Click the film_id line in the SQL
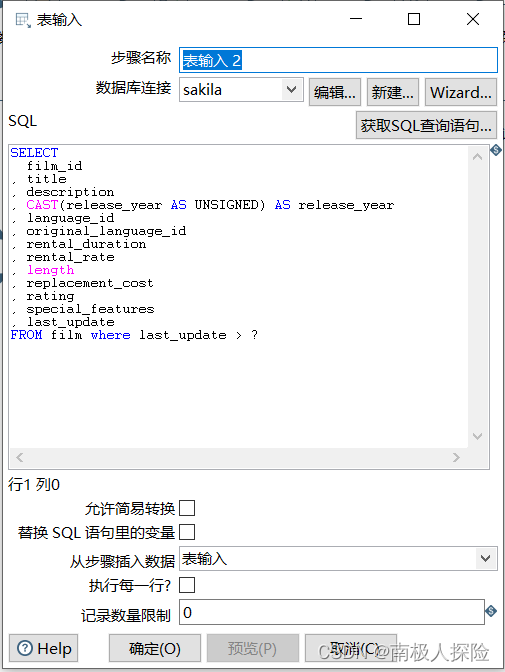The image size is (505, 672). coord(54,166)
